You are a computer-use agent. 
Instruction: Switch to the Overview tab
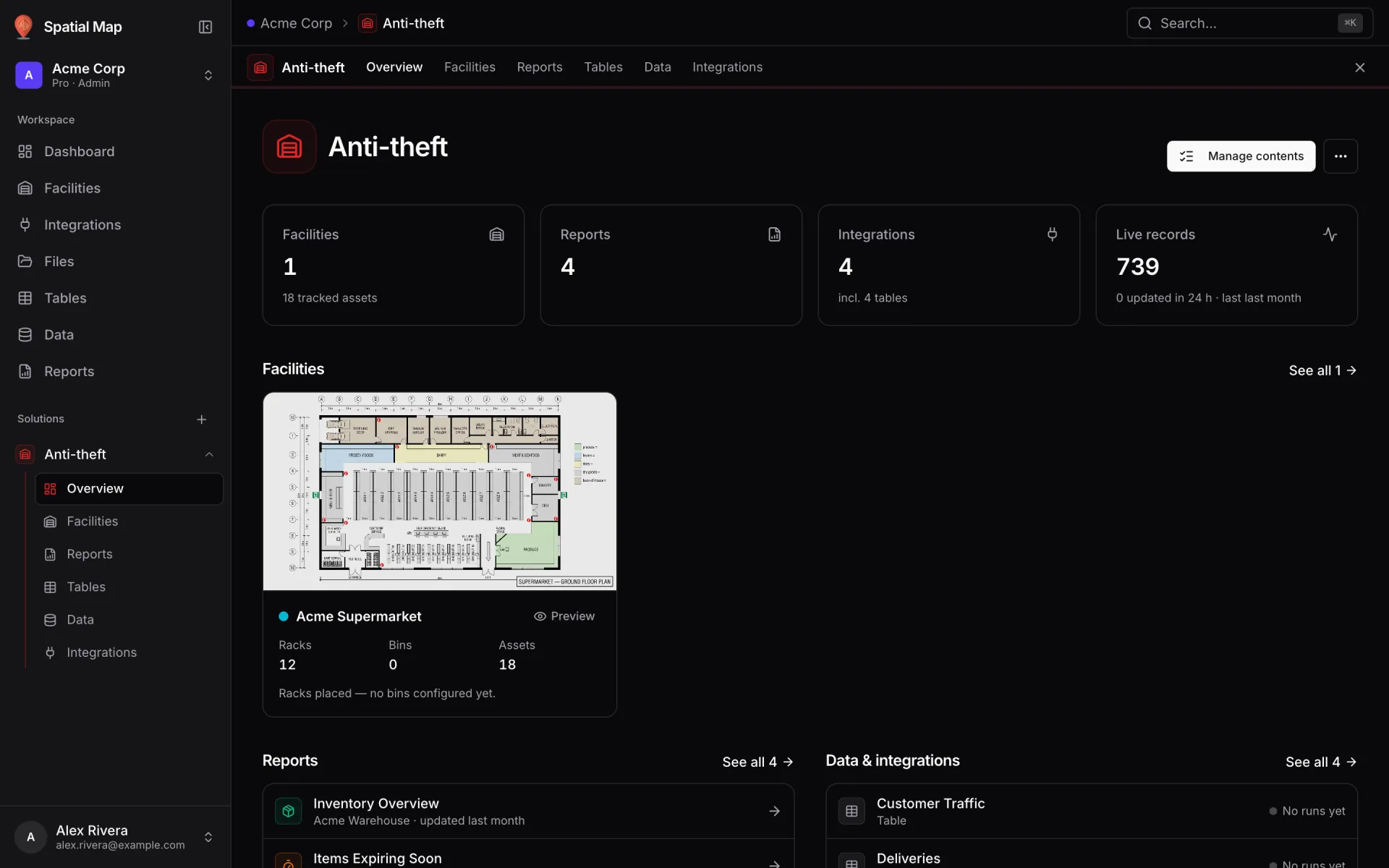point(394,67)
